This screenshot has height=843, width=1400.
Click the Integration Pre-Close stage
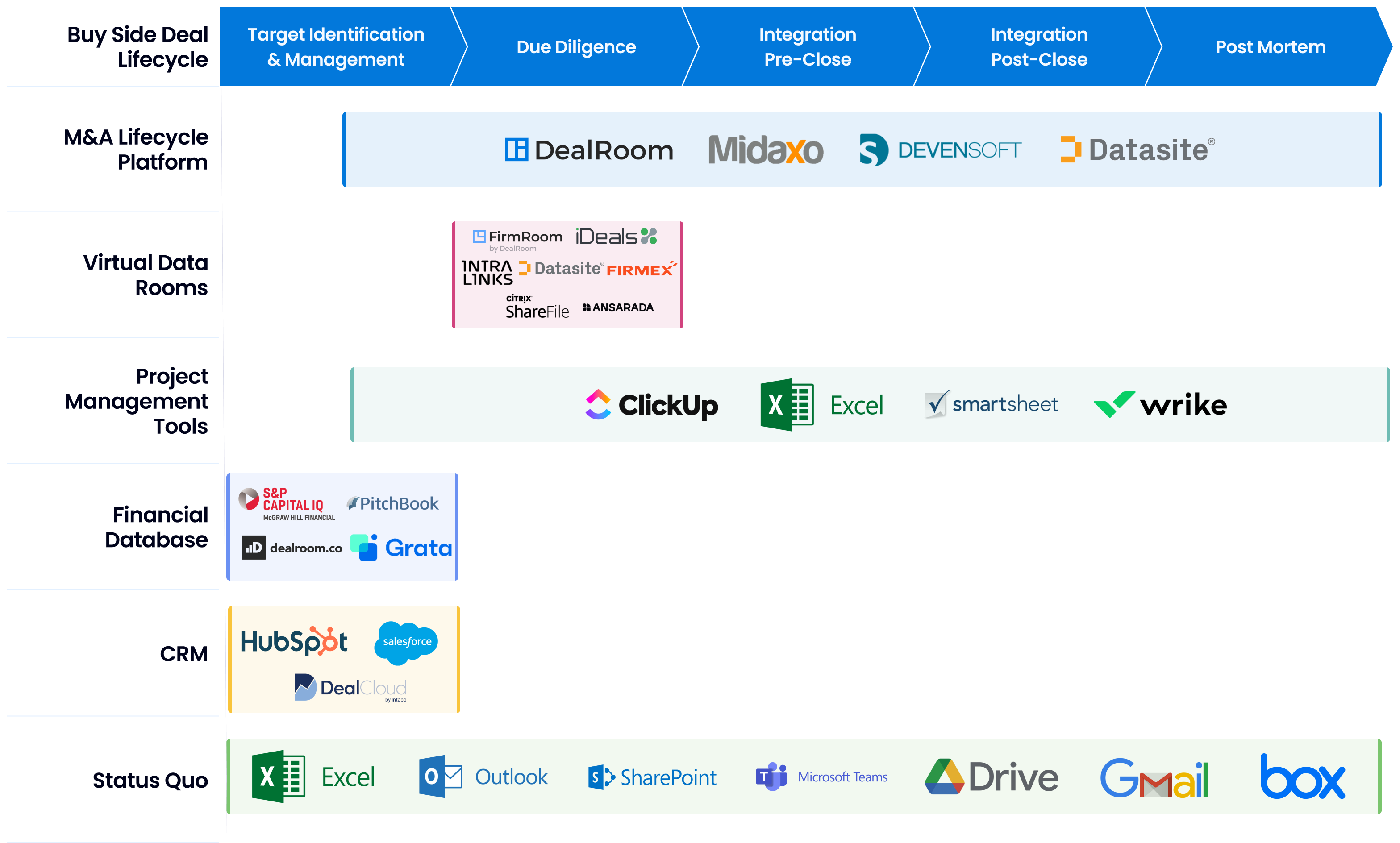tap(807, 46)
